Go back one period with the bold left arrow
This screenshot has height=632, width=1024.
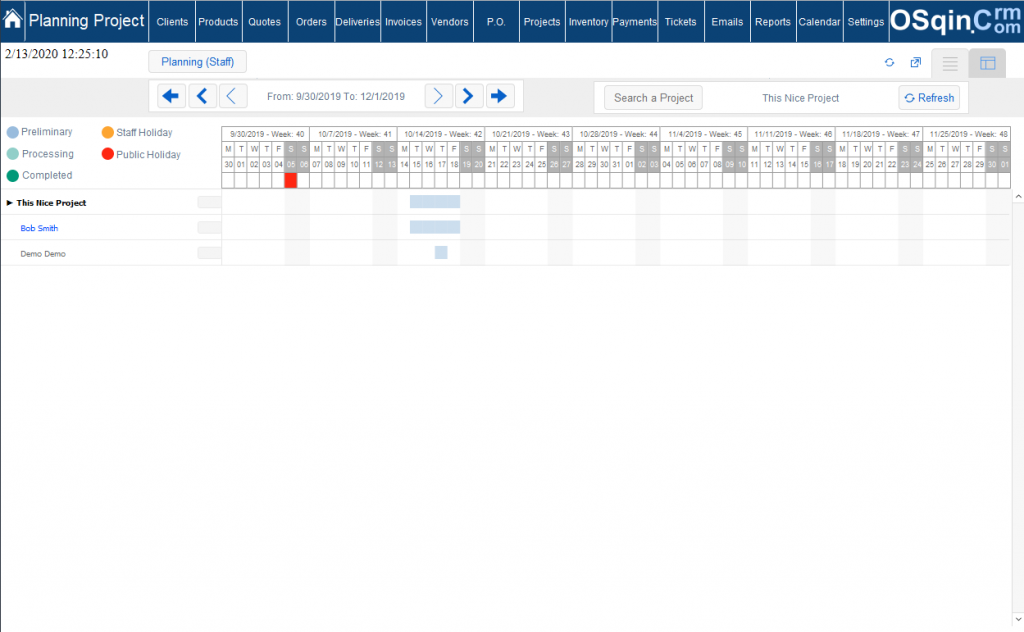[x=202, y=95]
